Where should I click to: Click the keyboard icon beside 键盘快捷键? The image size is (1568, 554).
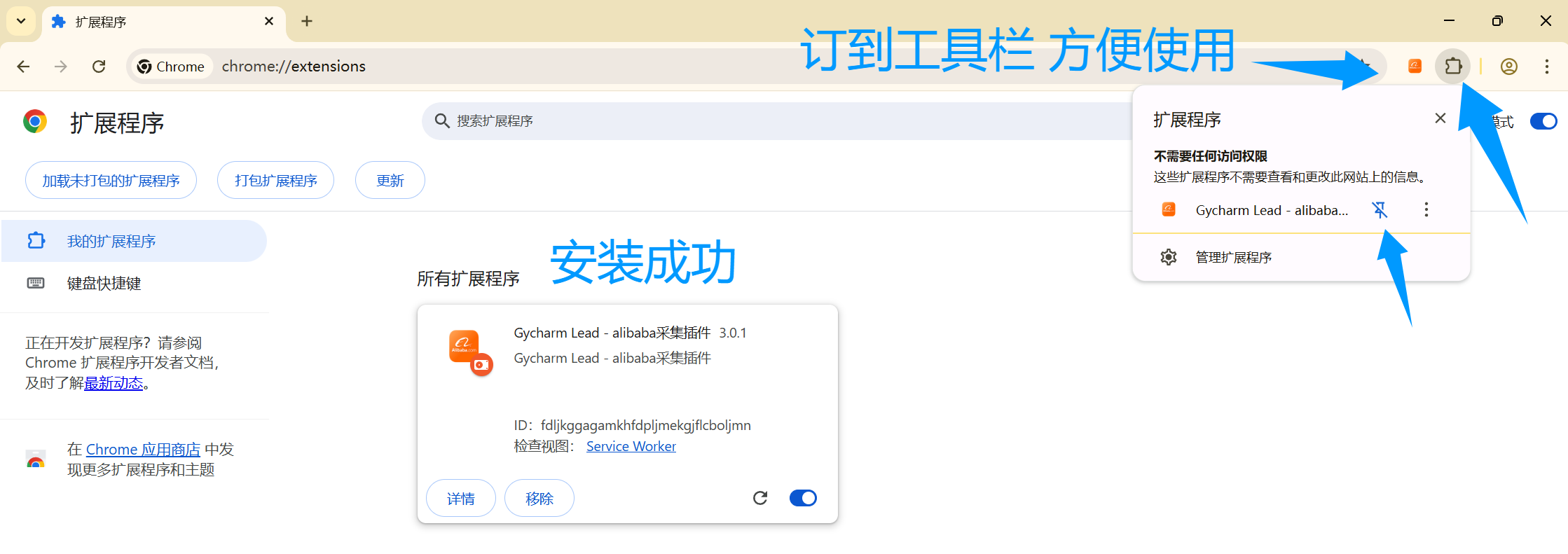pyautogui.click(x=36, y=283)
